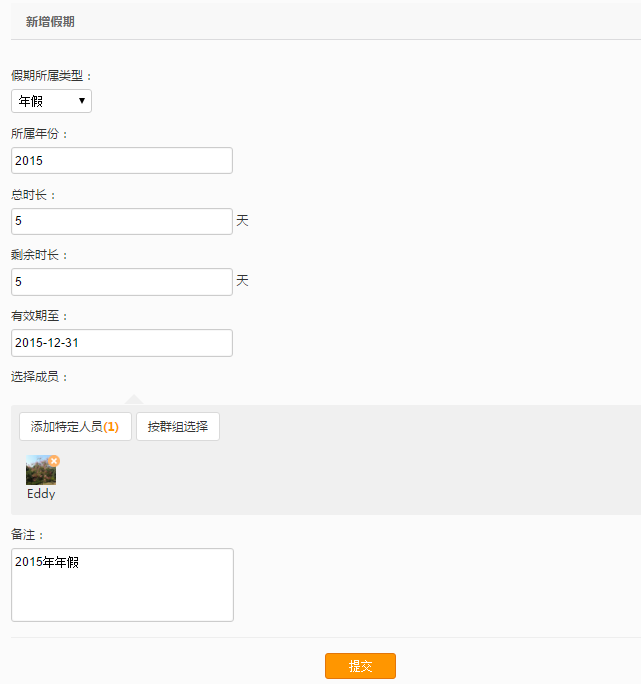The height and width of the screenshot is (684, 641).
Task: Click the 选择成员 label
Action: click(x=39, y=376)
